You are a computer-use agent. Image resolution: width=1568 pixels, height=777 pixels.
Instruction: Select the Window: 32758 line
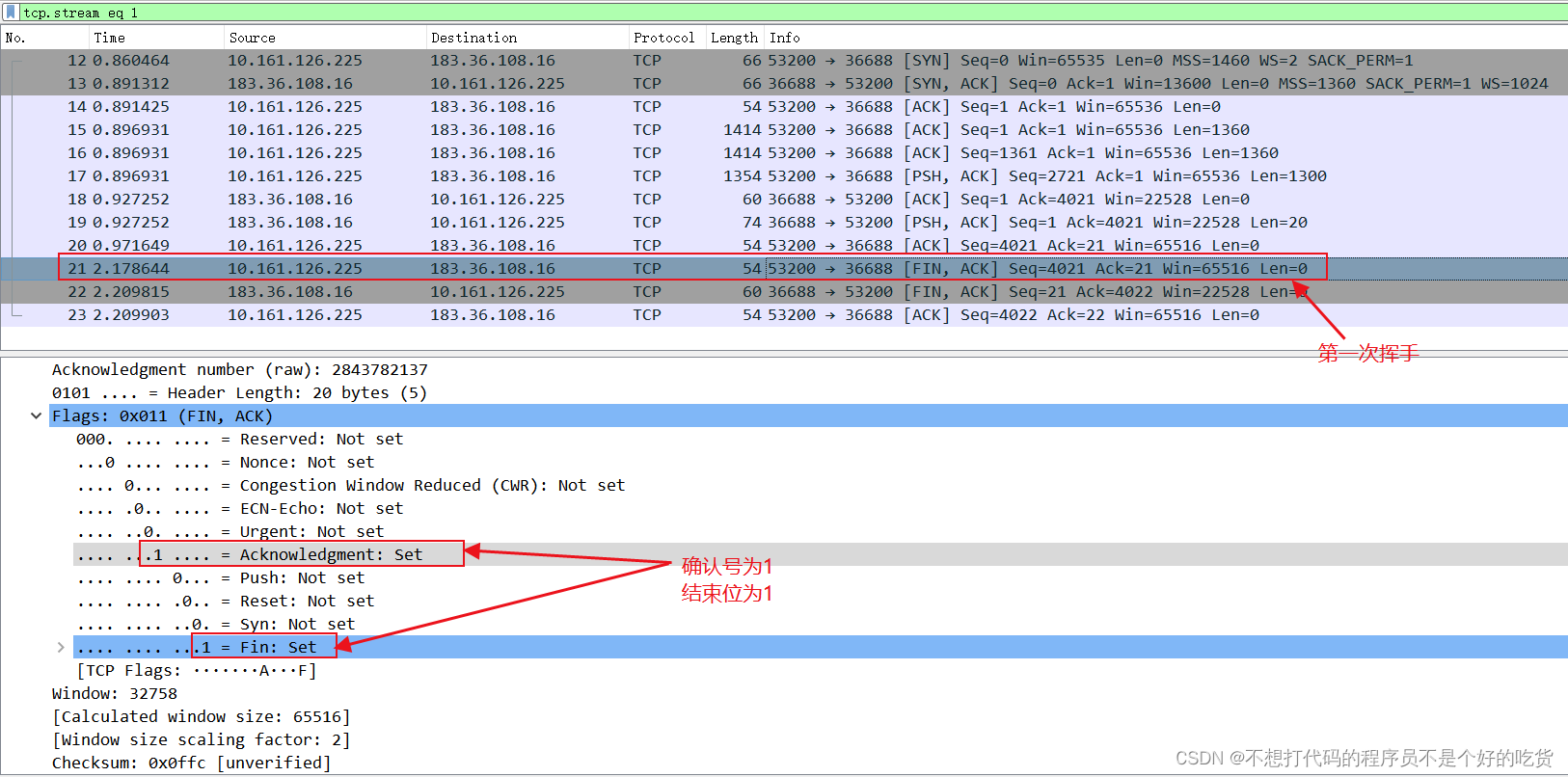click(114, 694)
